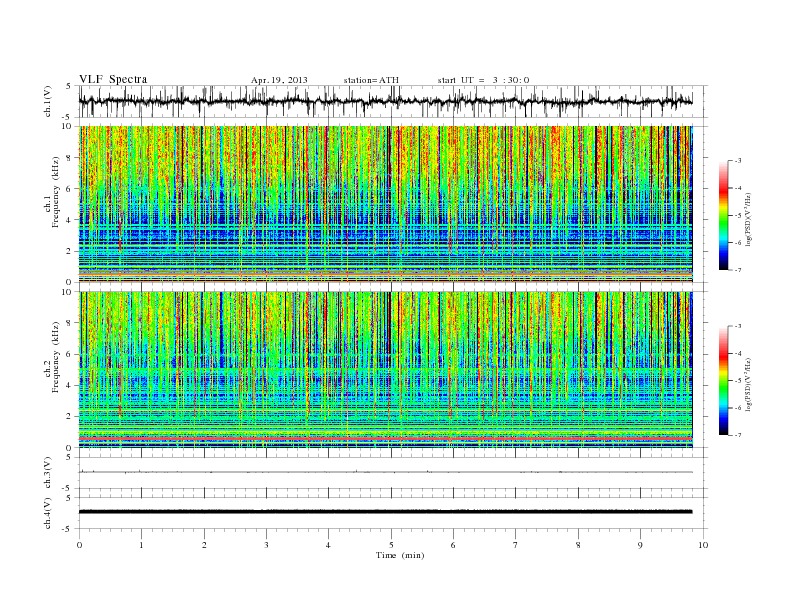
Task: Click the "4" kHz tick of ch.1 spectrogram
Action: pos(69,220)
